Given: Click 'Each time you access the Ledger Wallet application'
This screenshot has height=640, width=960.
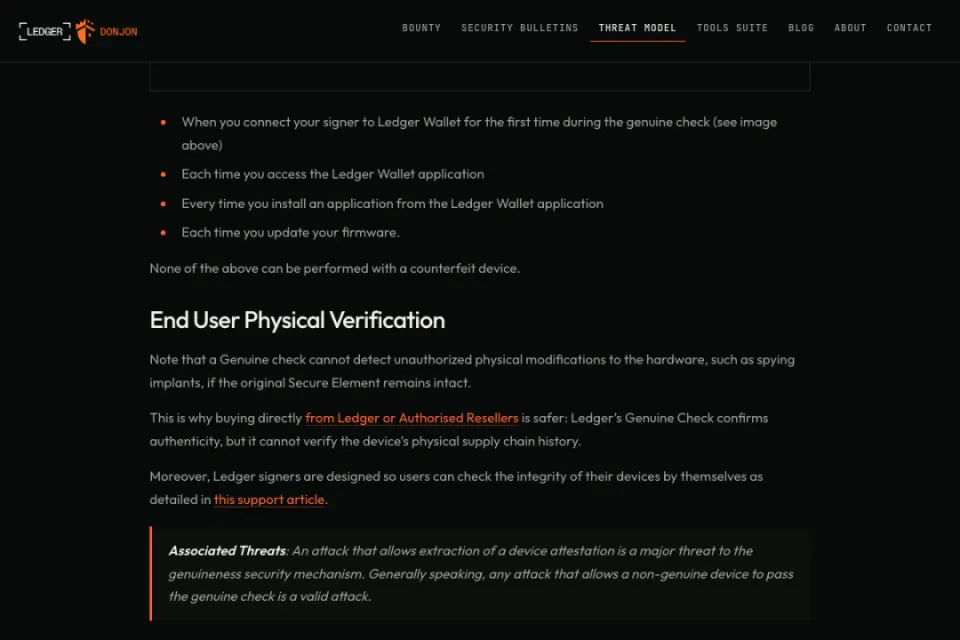Looking at the screenshot, I should (x=332, y=175).
